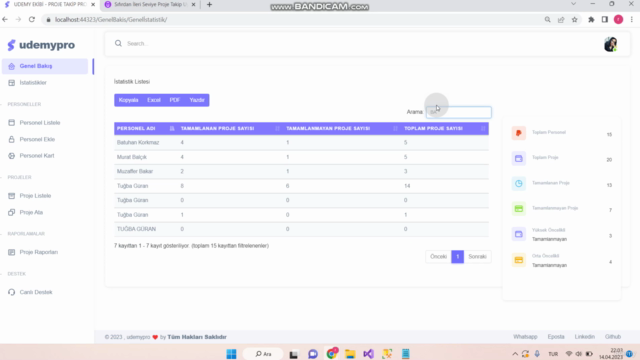The height and width of the screenshot is (360, 640).
Task: Click the Orta Öncelikli yellow icon
Action: 519,260
